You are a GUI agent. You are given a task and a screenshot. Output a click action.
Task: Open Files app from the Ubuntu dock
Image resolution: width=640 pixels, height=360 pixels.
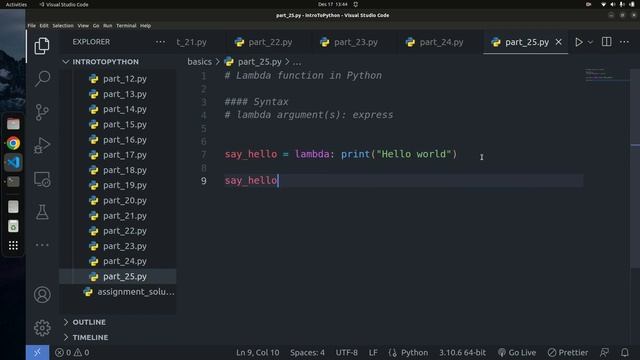click(13, 124)
